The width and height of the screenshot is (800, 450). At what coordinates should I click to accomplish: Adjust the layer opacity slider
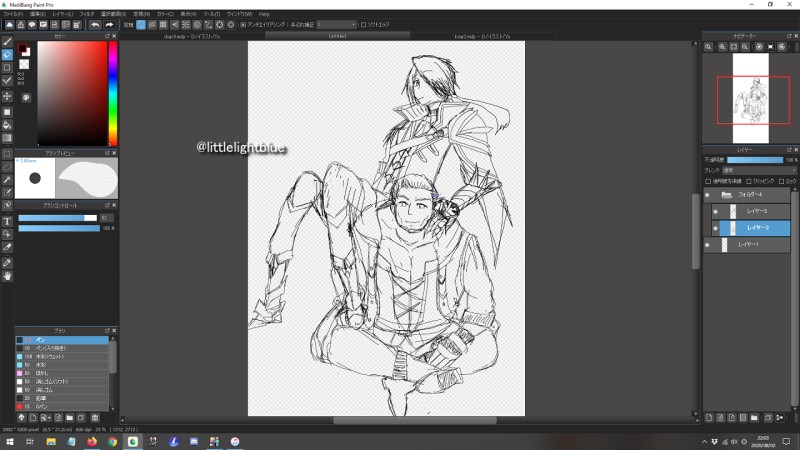point(755,160)
